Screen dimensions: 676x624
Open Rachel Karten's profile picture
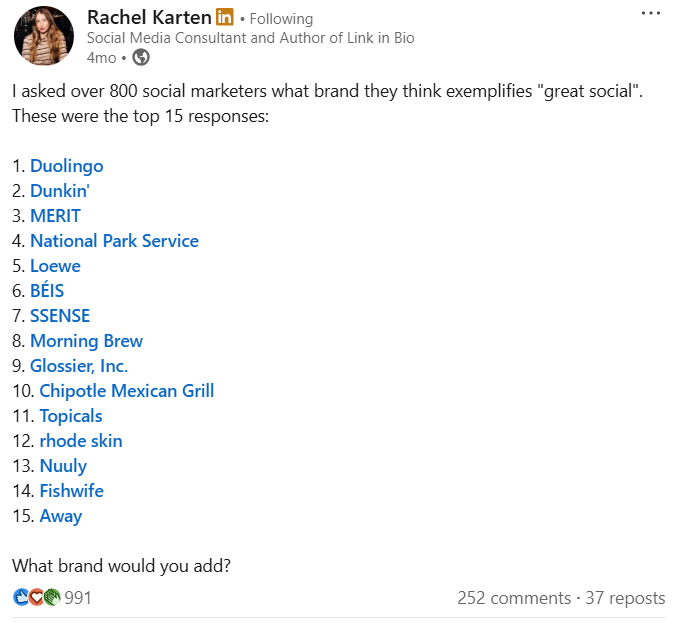(43, 36)
